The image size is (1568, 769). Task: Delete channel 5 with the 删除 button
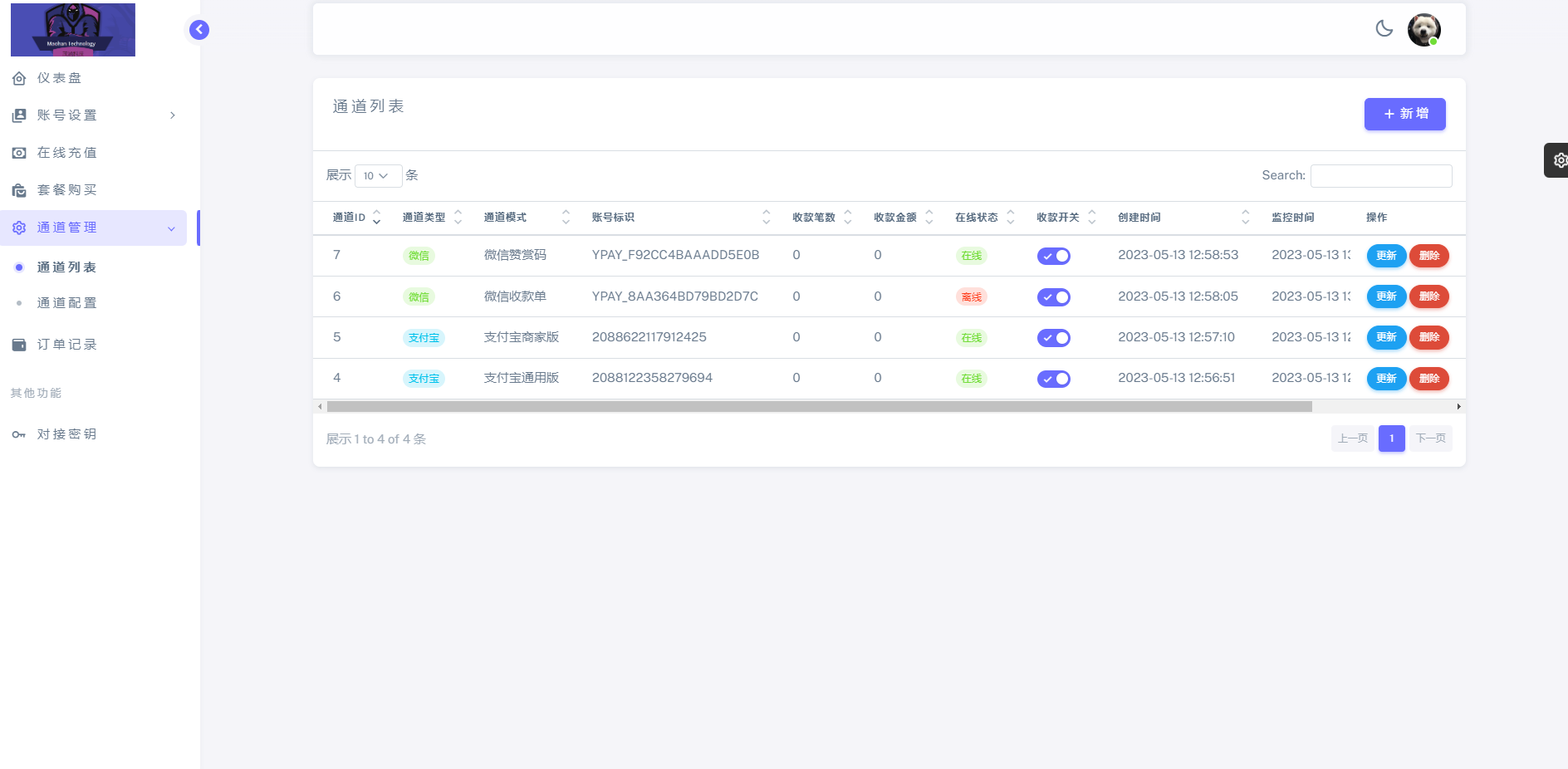(x=1428, y=337)
